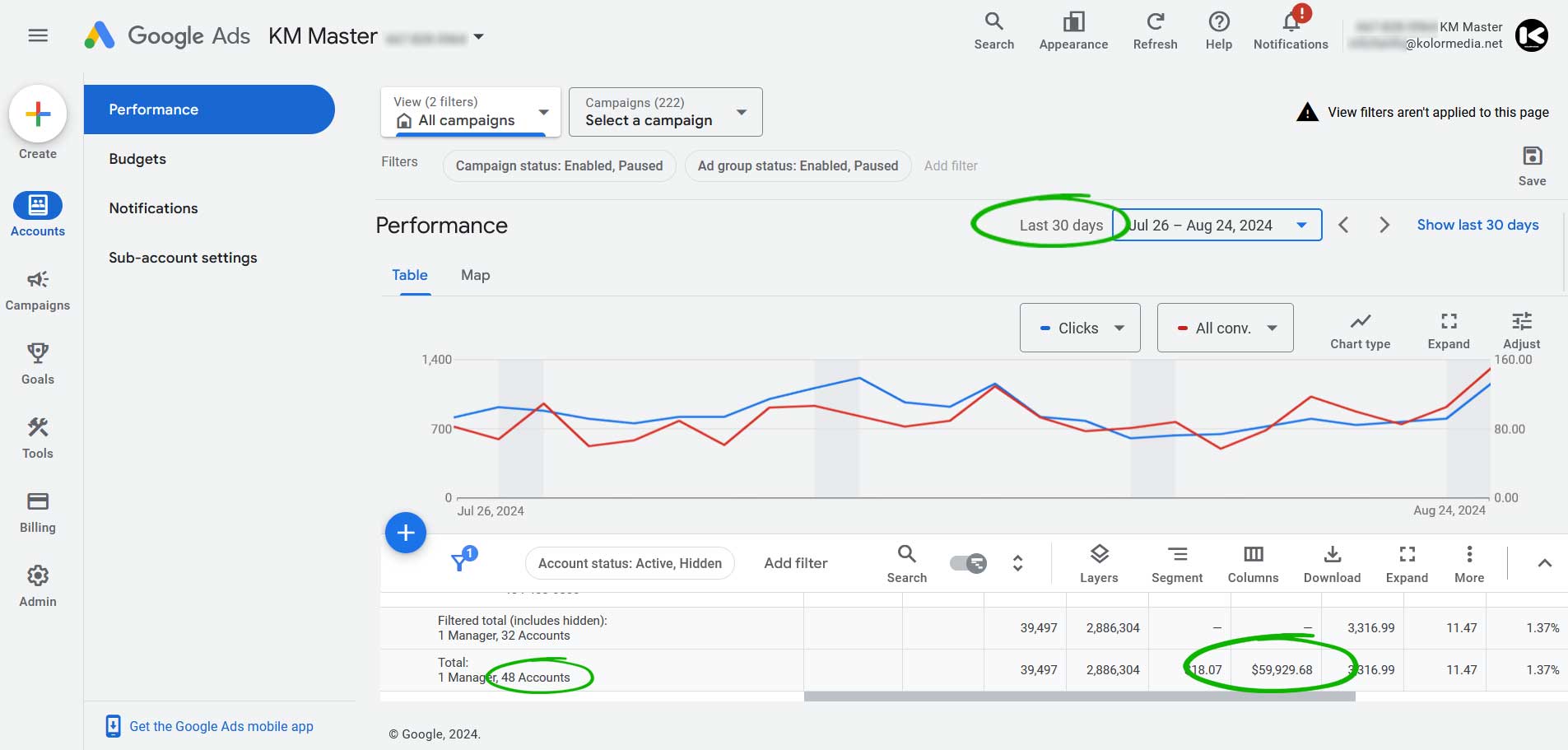Click the Create plus button

point(38,114)
